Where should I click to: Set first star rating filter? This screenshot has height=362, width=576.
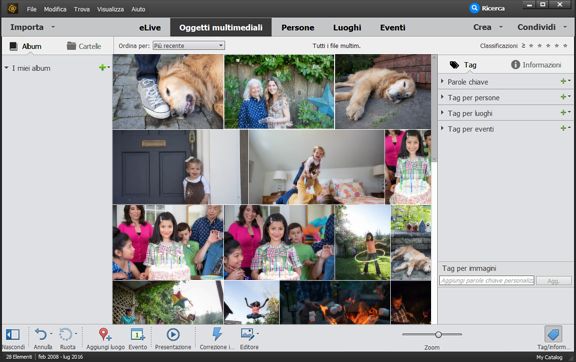(x=531, y=46)
